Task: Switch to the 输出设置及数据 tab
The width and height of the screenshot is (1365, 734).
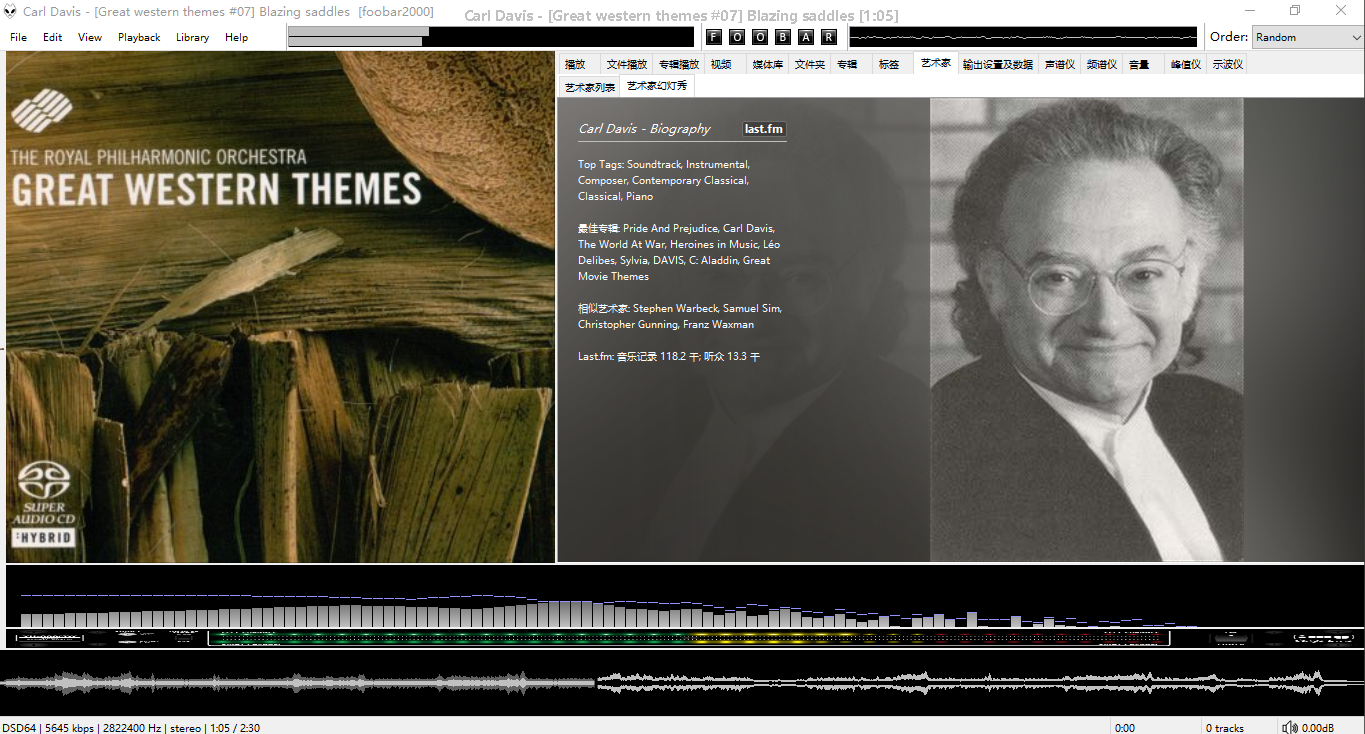Action: [997, 64]
